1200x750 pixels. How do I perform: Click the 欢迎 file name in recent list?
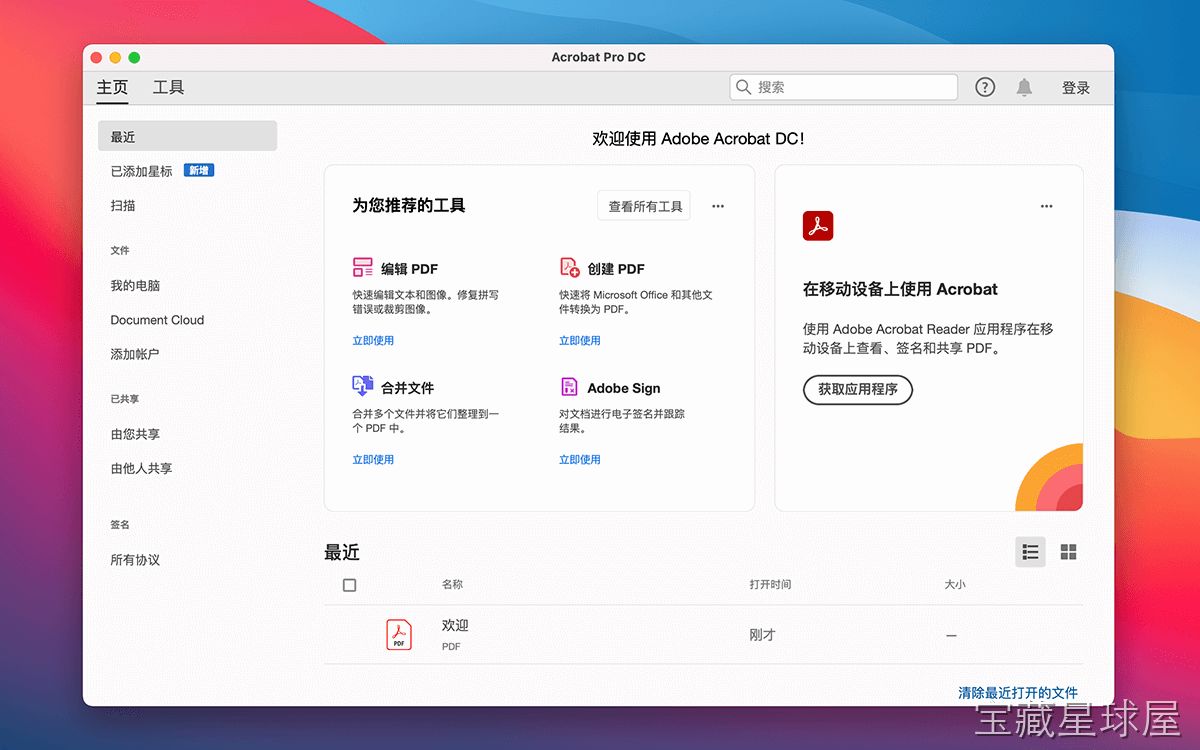455,625
